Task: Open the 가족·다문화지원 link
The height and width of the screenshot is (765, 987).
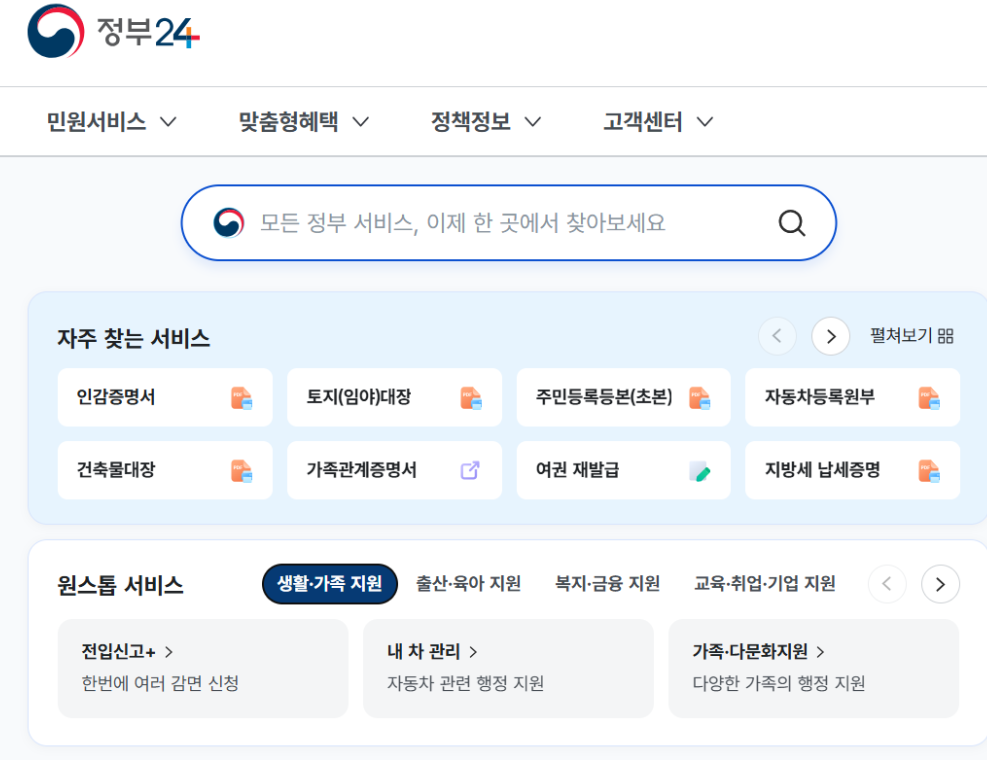Action: 759,652
